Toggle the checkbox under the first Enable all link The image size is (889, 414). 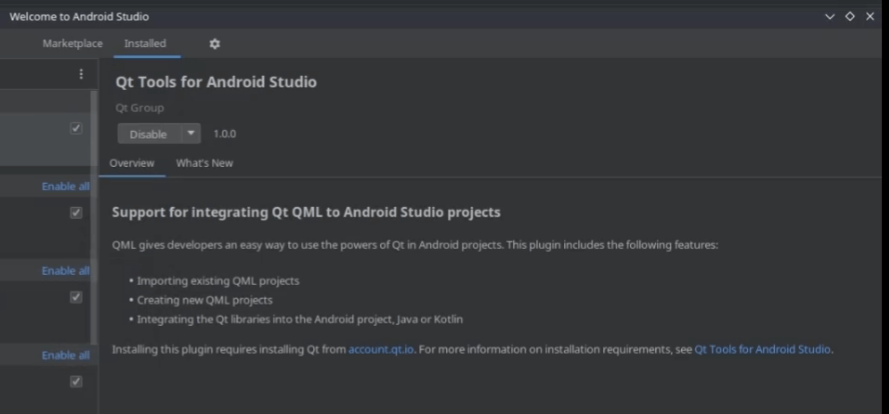tap(76, 213)
